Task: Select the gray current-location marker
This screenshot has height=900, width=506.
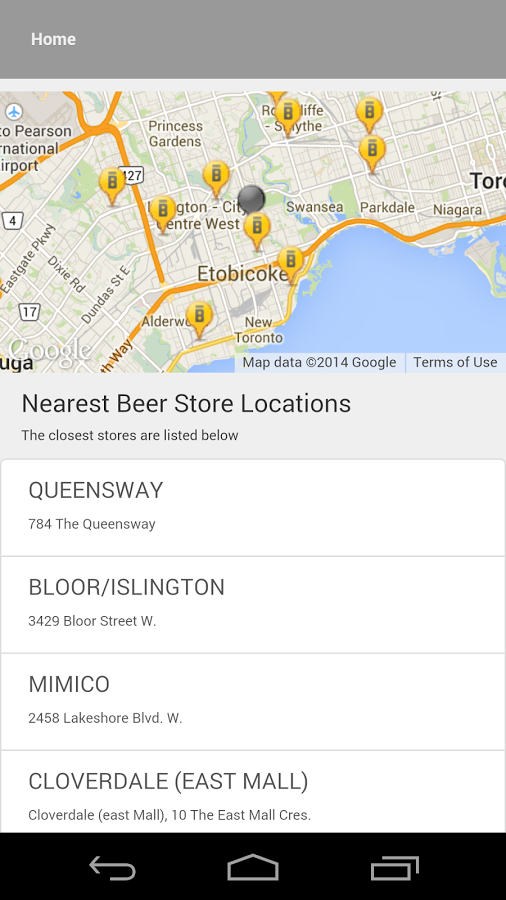Action: 251,199
